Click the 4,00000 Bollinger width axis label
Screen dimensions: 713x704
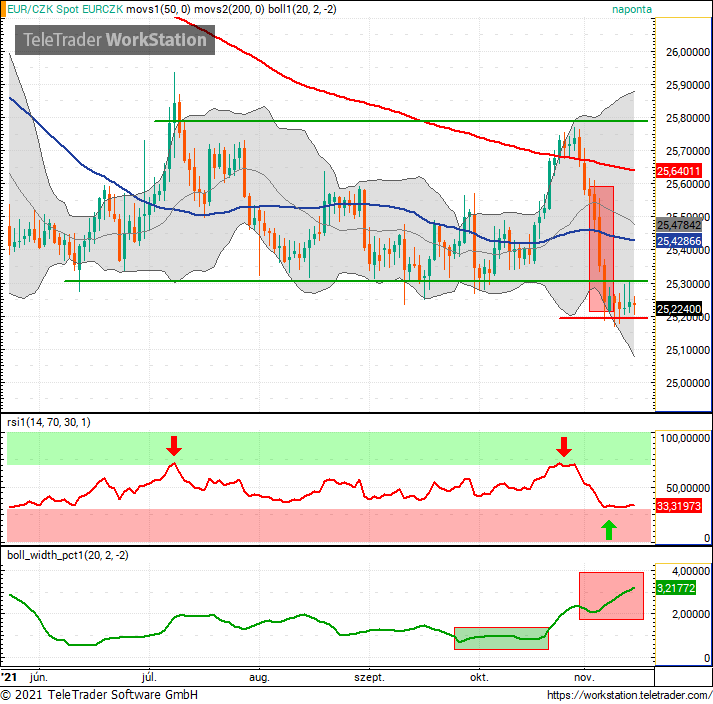click(x=690, y=571)
